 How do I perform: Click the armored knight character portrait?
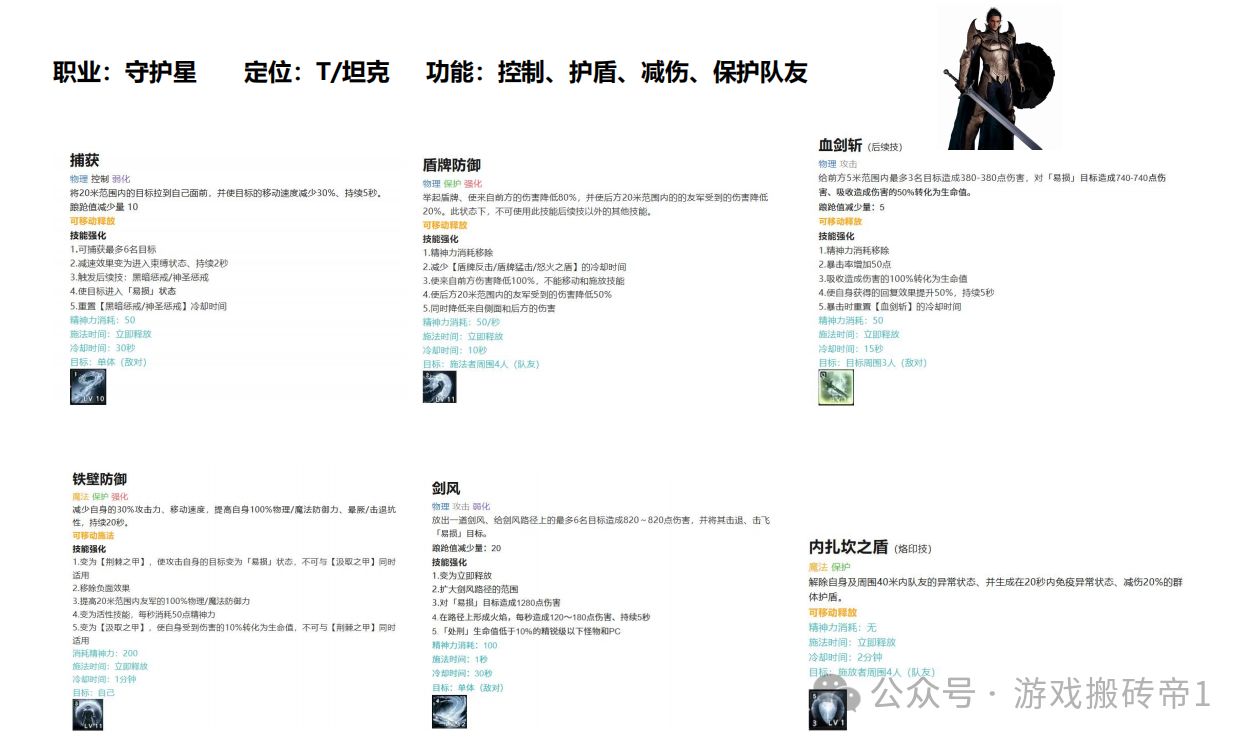(1003, 78)
